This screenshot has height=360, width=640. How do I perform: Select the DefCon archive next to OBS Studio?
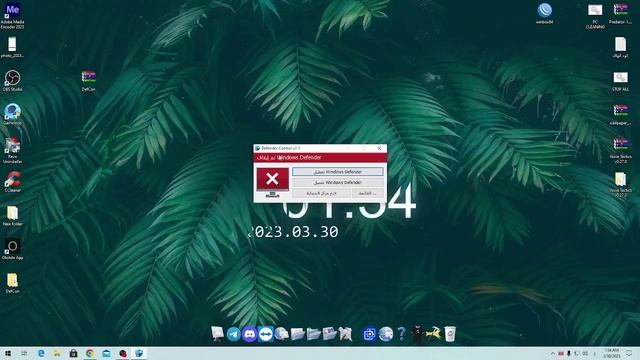click(x=89, y=80)
